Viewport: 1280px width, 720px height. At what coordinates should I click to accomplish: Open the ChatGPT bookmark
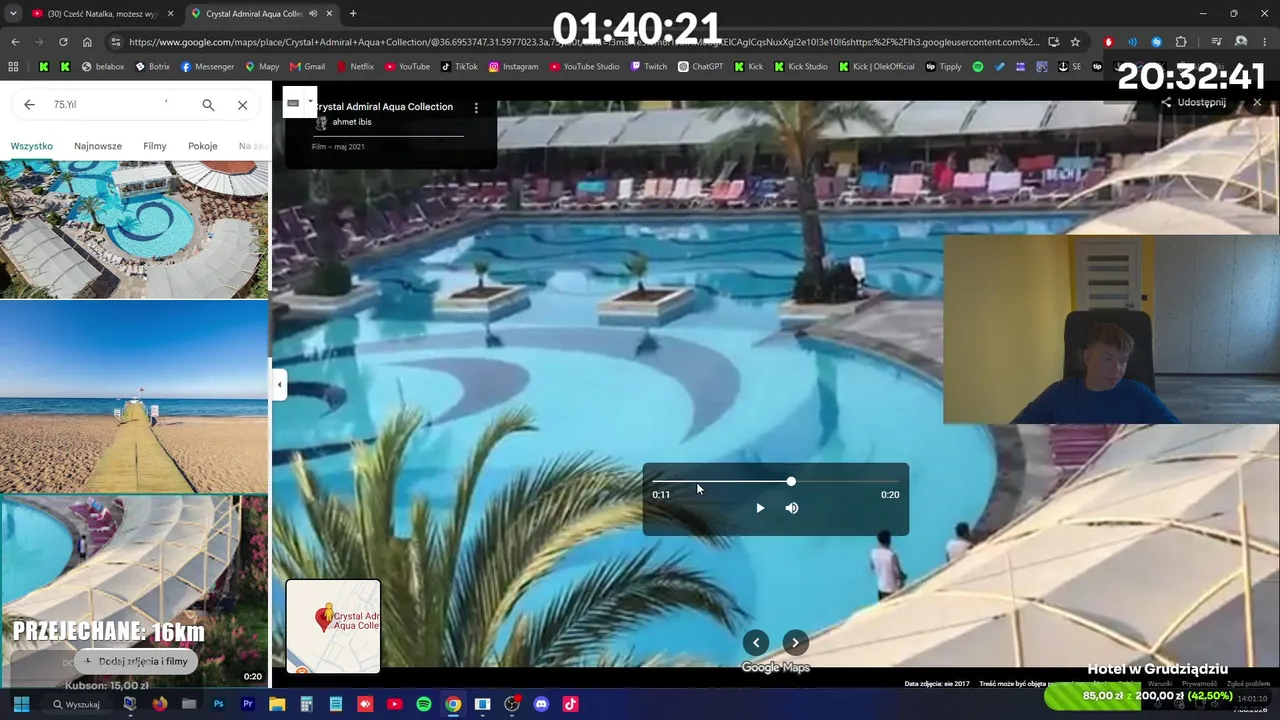[700, 67]
